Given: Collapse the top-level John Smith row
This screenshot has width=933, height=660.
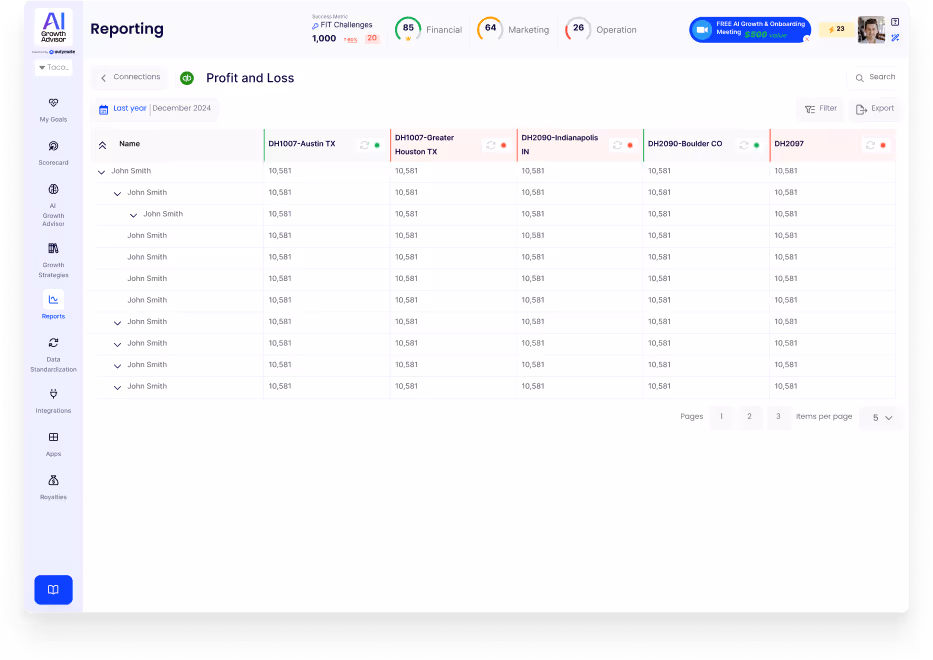Looking at the screenshot, I should coord(101,172).
